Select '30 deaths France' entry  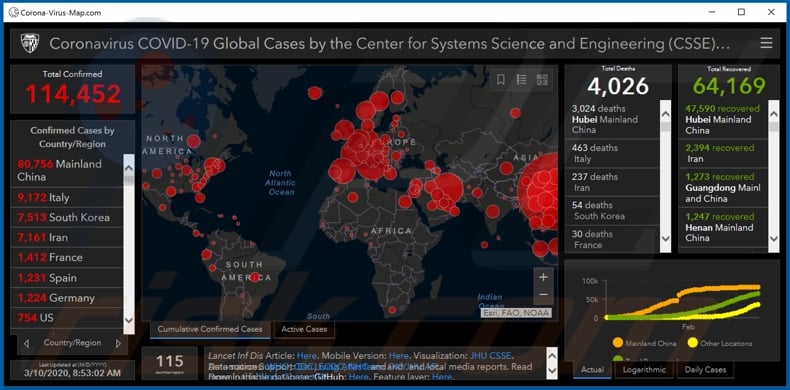tap(612, 239)
